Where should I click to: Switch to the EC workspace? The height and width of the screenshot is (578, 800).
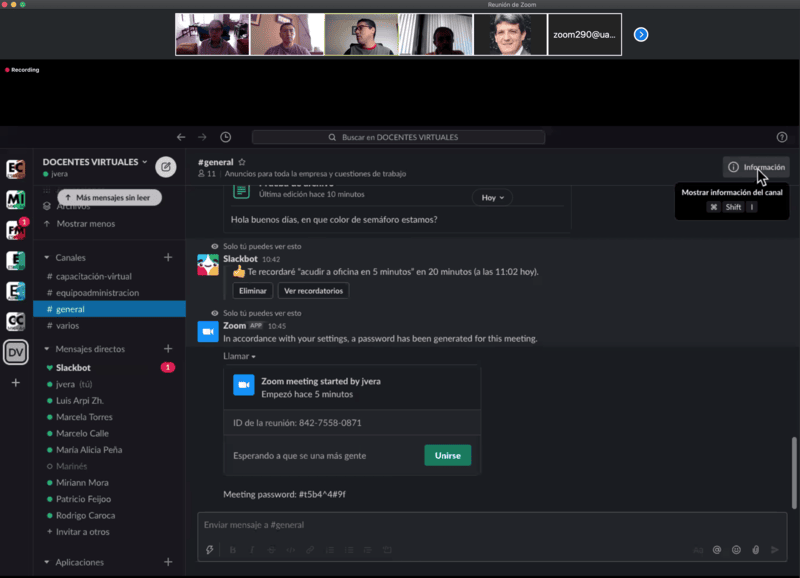pyautogui.click(x=16, y=168)
